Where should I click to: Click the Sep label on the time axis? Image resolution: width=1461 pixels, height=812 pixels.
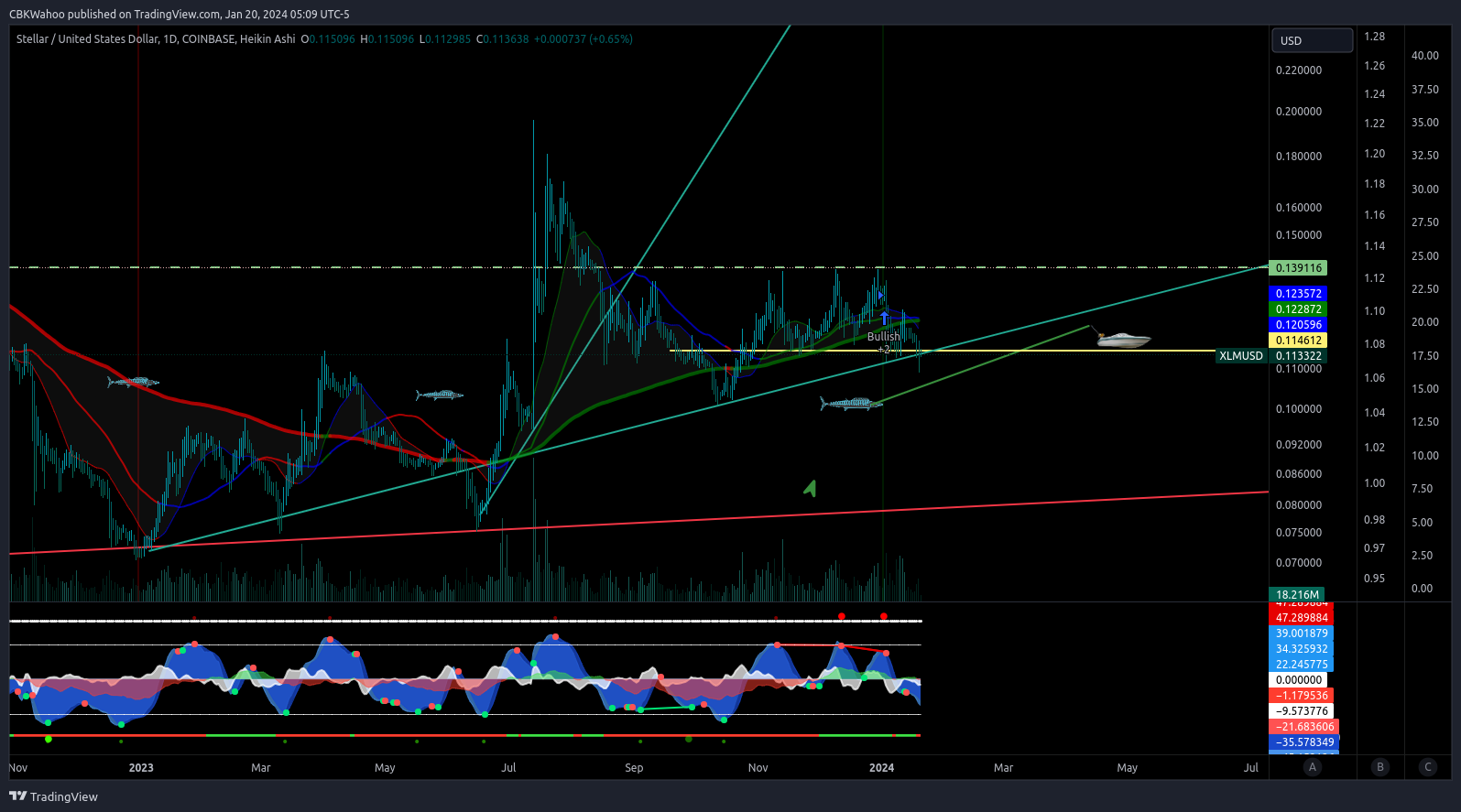point(634,768)
